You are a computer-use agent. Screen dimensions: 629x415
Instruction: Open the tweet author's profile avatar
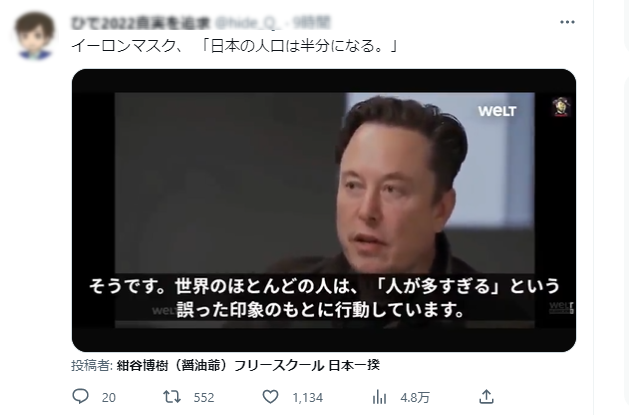(34, 35)
